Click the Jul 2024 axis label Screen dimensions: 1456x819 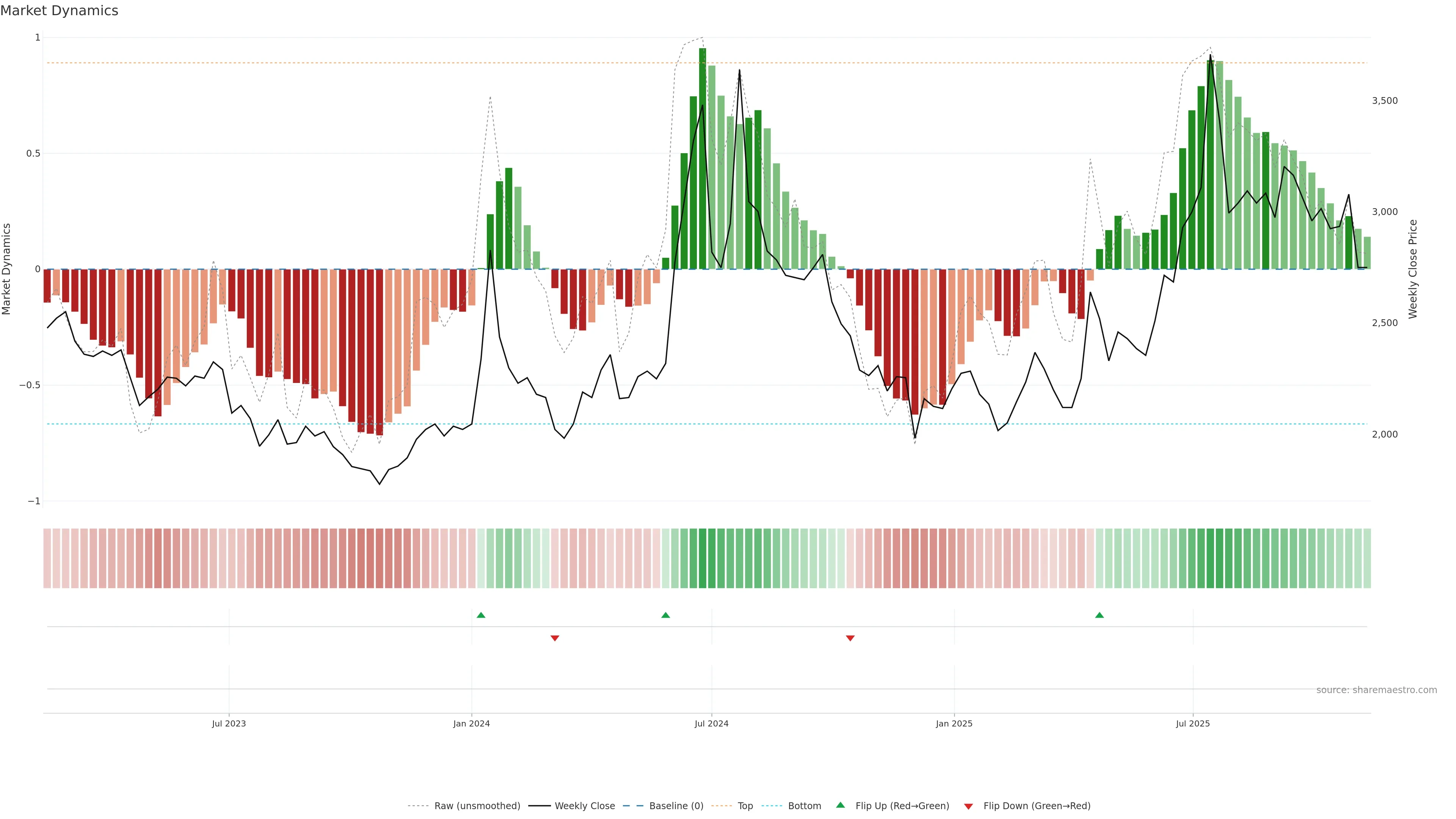(x=711, y=723)
